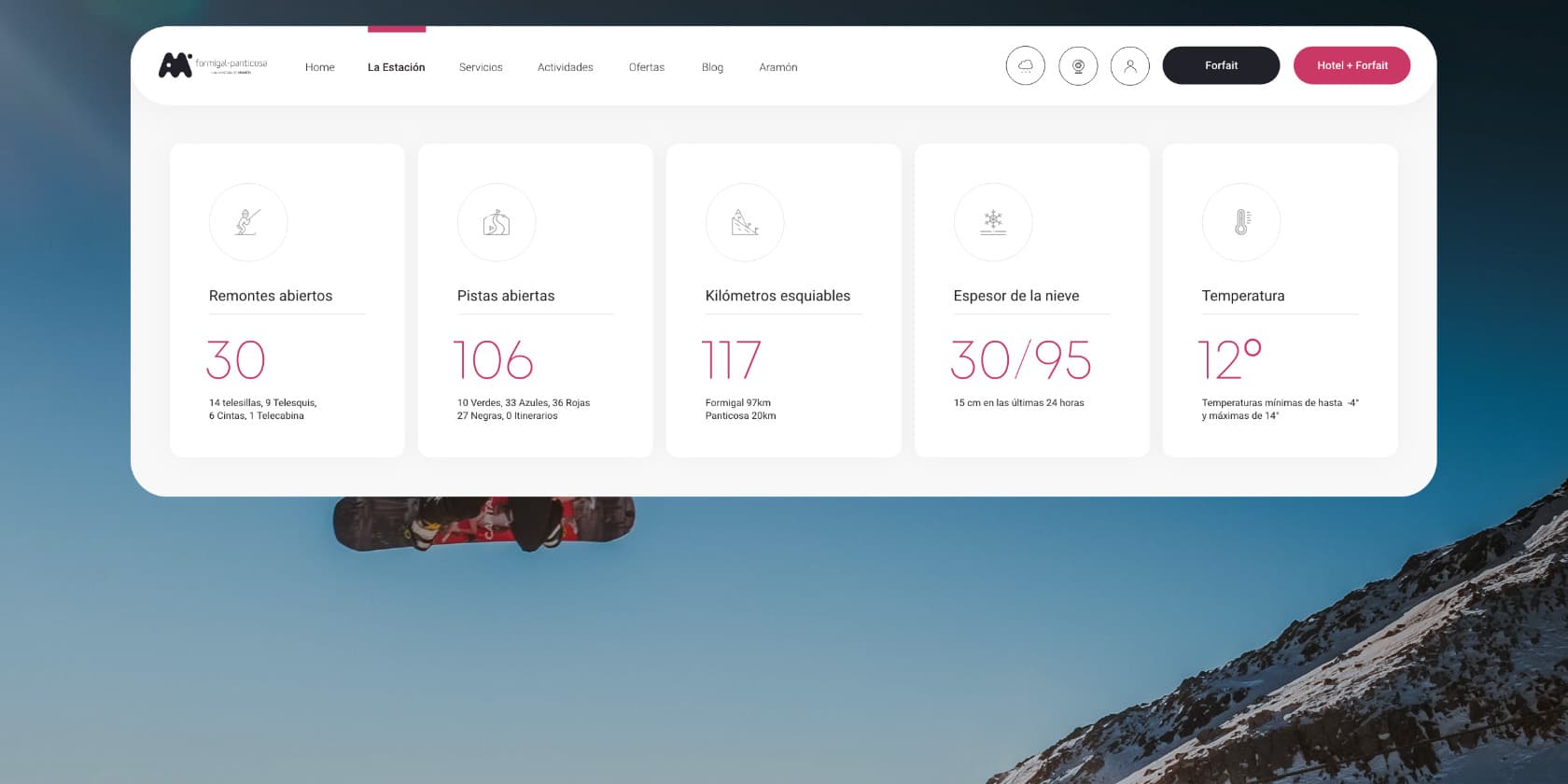Viewport: 1568px width, 784px height.
Task: Navigate to Ofertas
Action: tap(647, 67)
